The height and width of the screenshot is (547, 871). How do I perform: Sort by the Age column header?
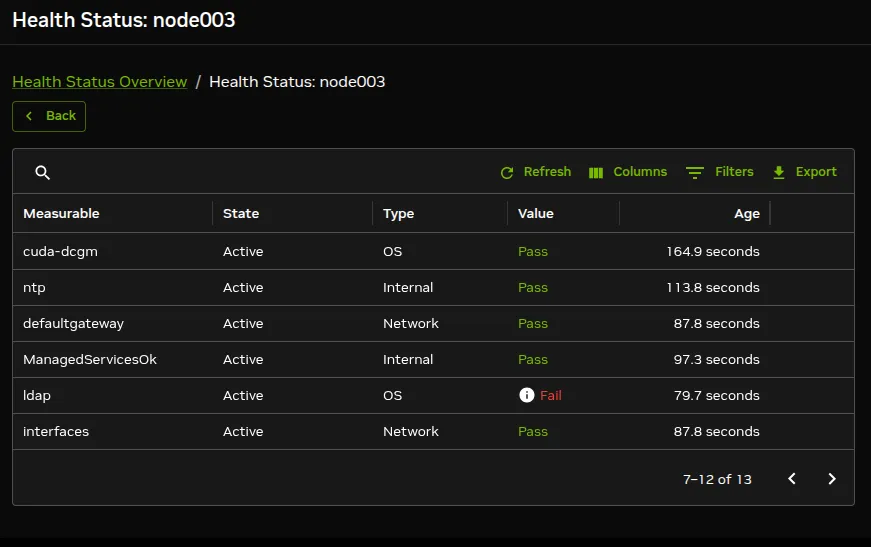[x=747, y=214]
